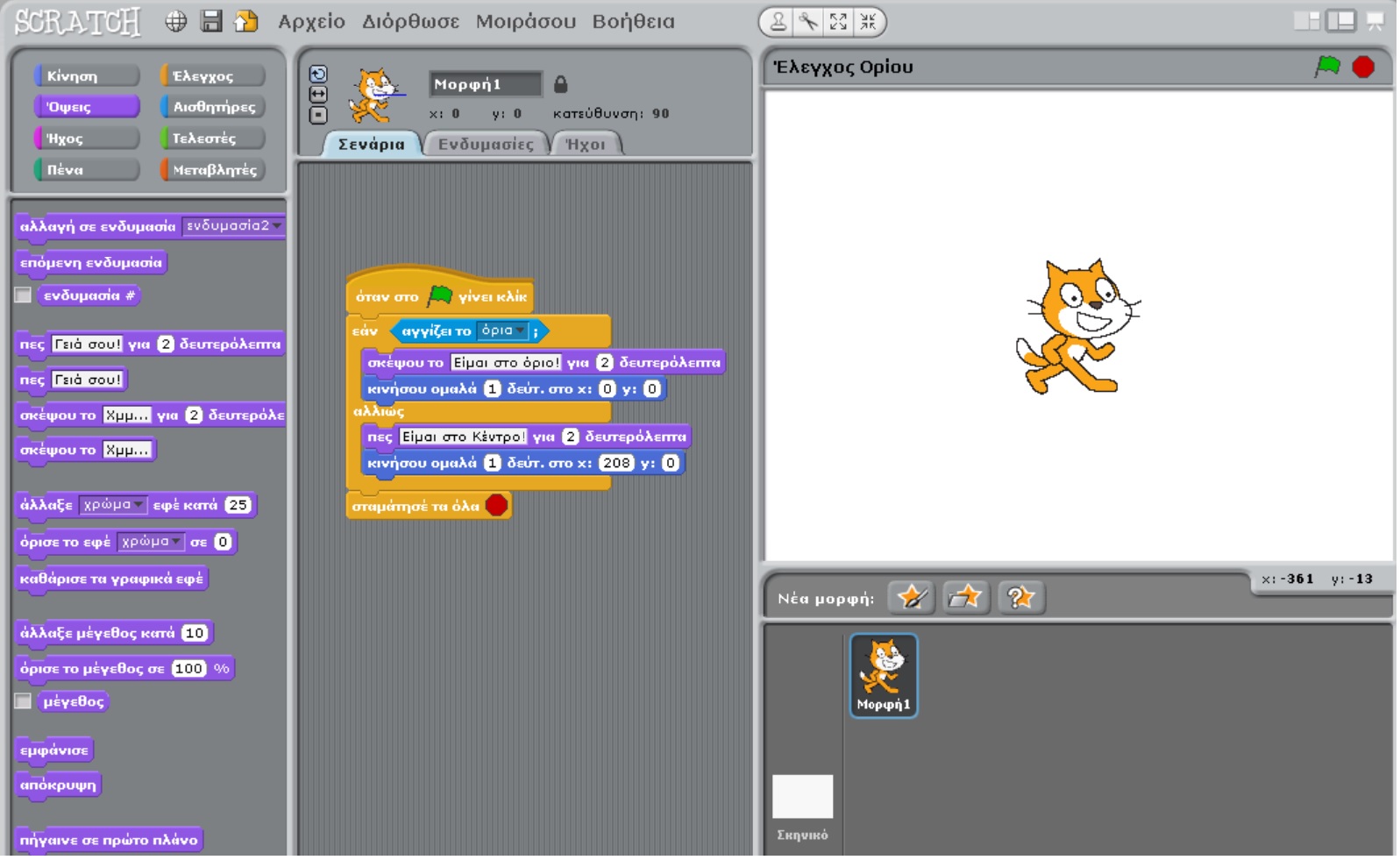Set rotation style to don't rotate

coord(318,115)
